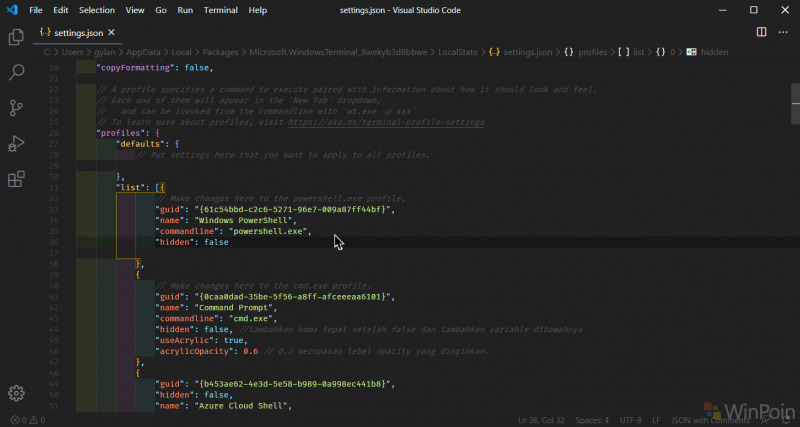
Task: Click 'gylan' breadcrumb folder
Action: pos(105,52)
